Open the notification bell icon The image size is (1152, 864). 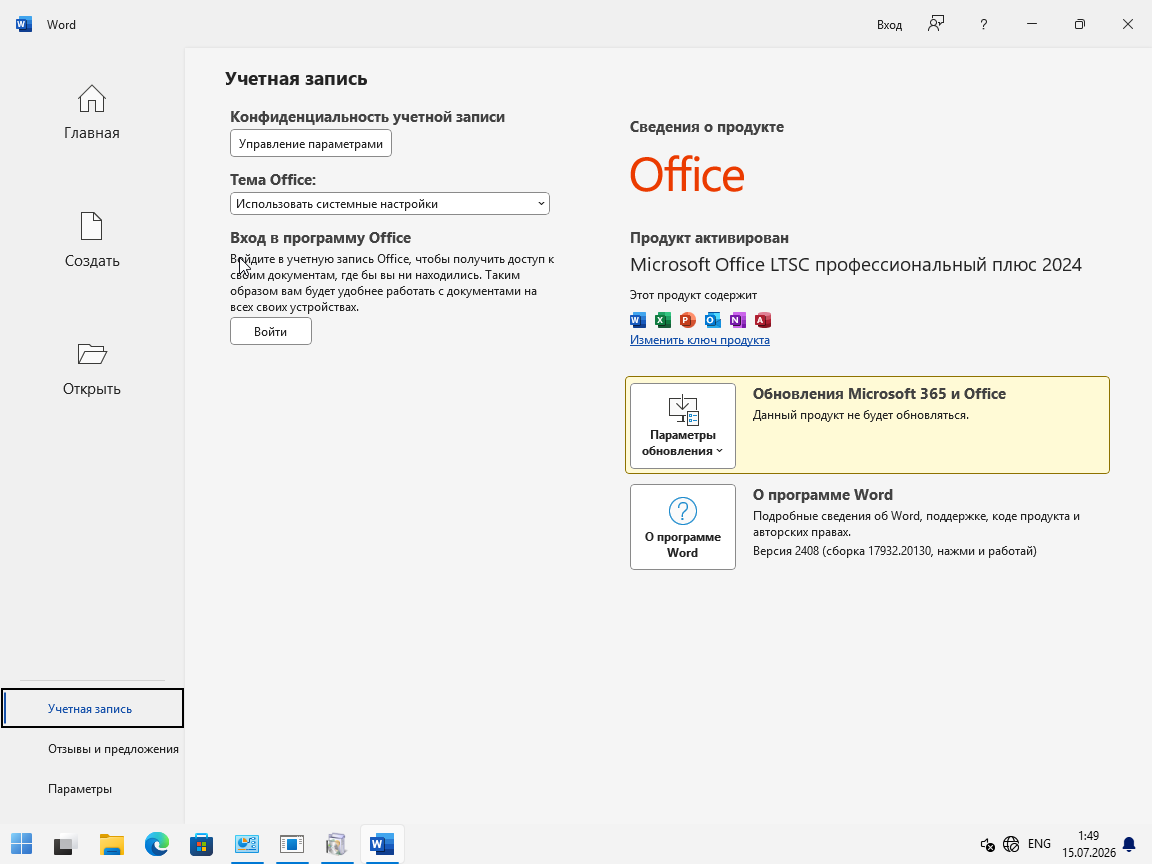pyautogui.click(x=1129, y=844)
